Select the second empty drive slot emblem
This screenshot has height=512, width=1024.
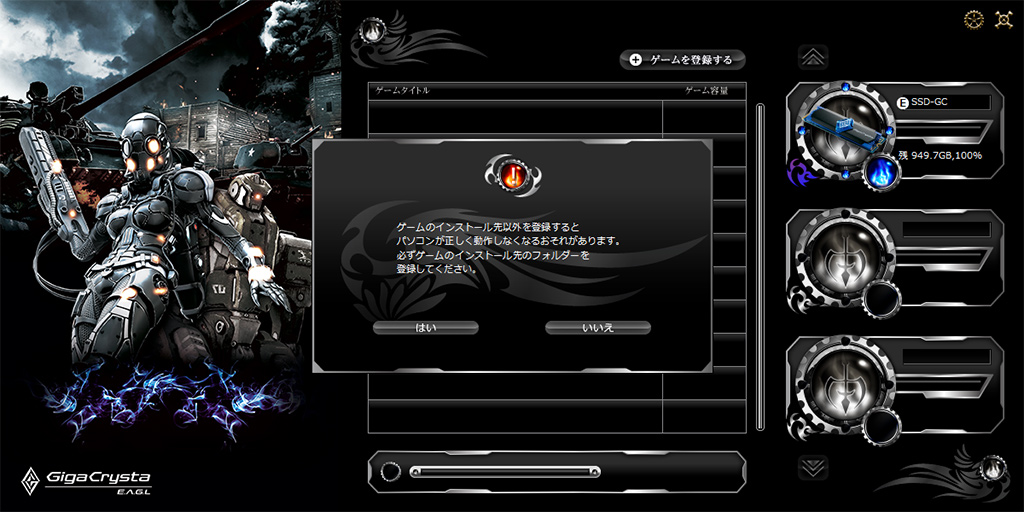(x=844, y=256)
